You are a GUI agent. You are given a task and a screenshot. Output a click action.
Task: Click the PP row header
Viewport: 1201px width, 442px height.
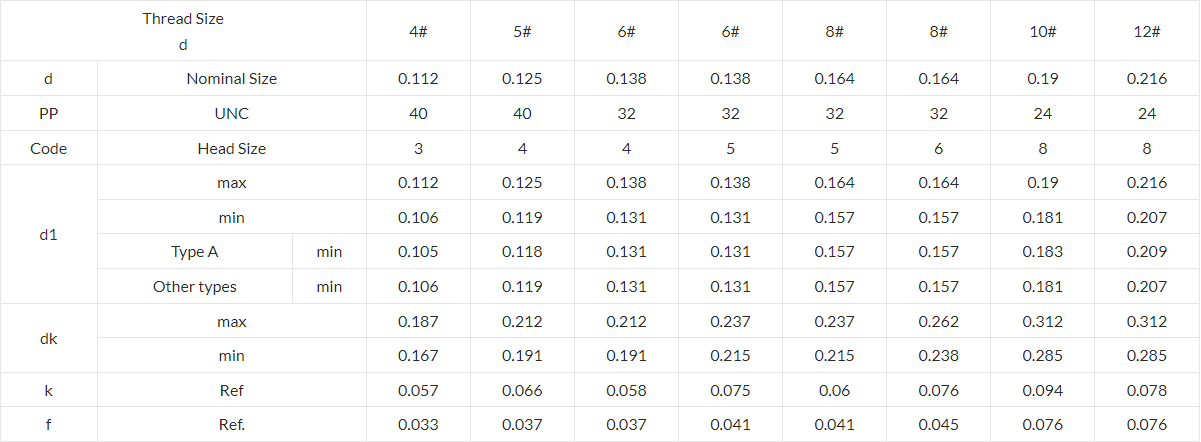[x=49, y=114]
